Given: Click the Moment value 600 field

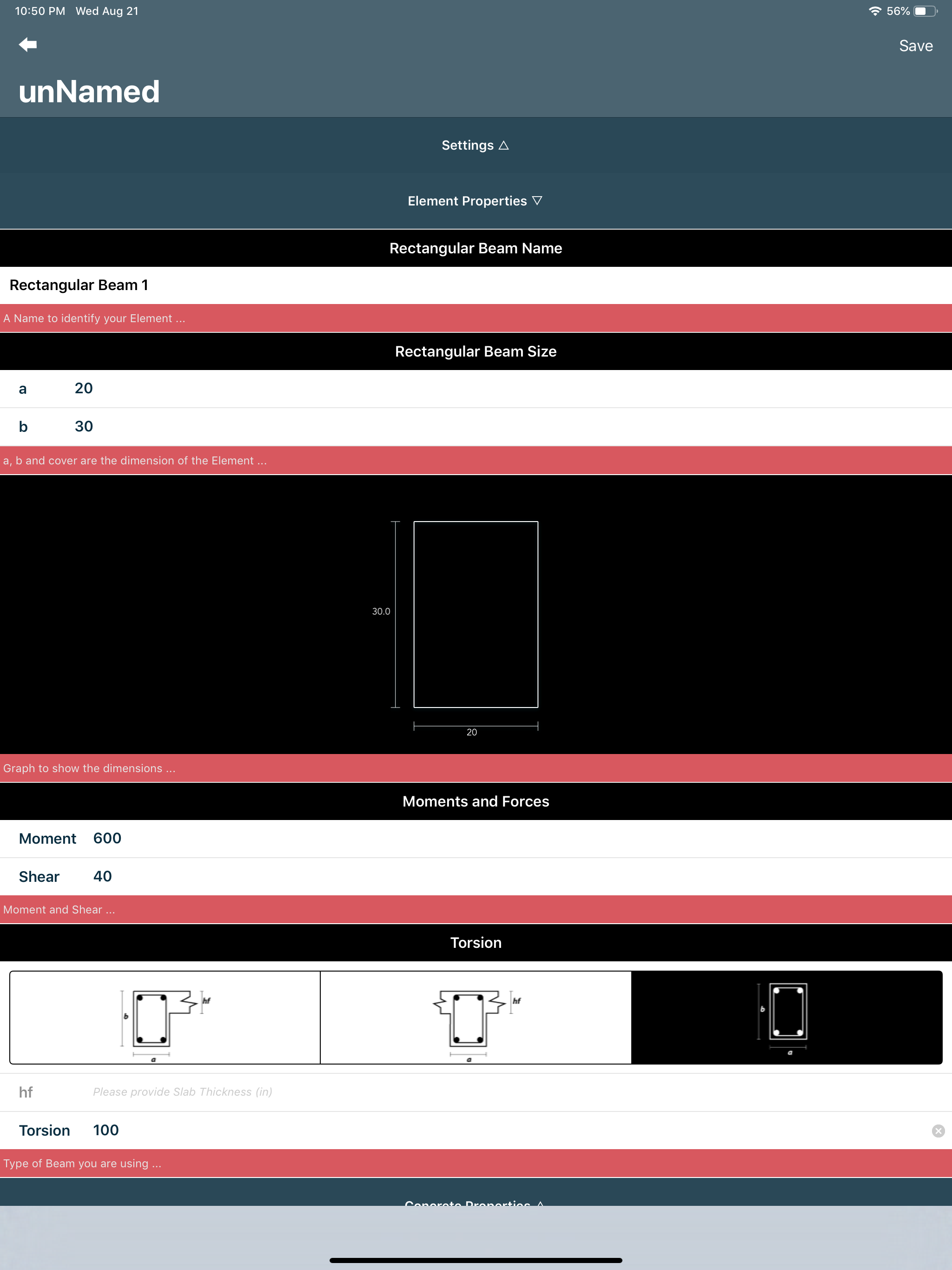Looking at the screenshot, I should pos(107,838).
